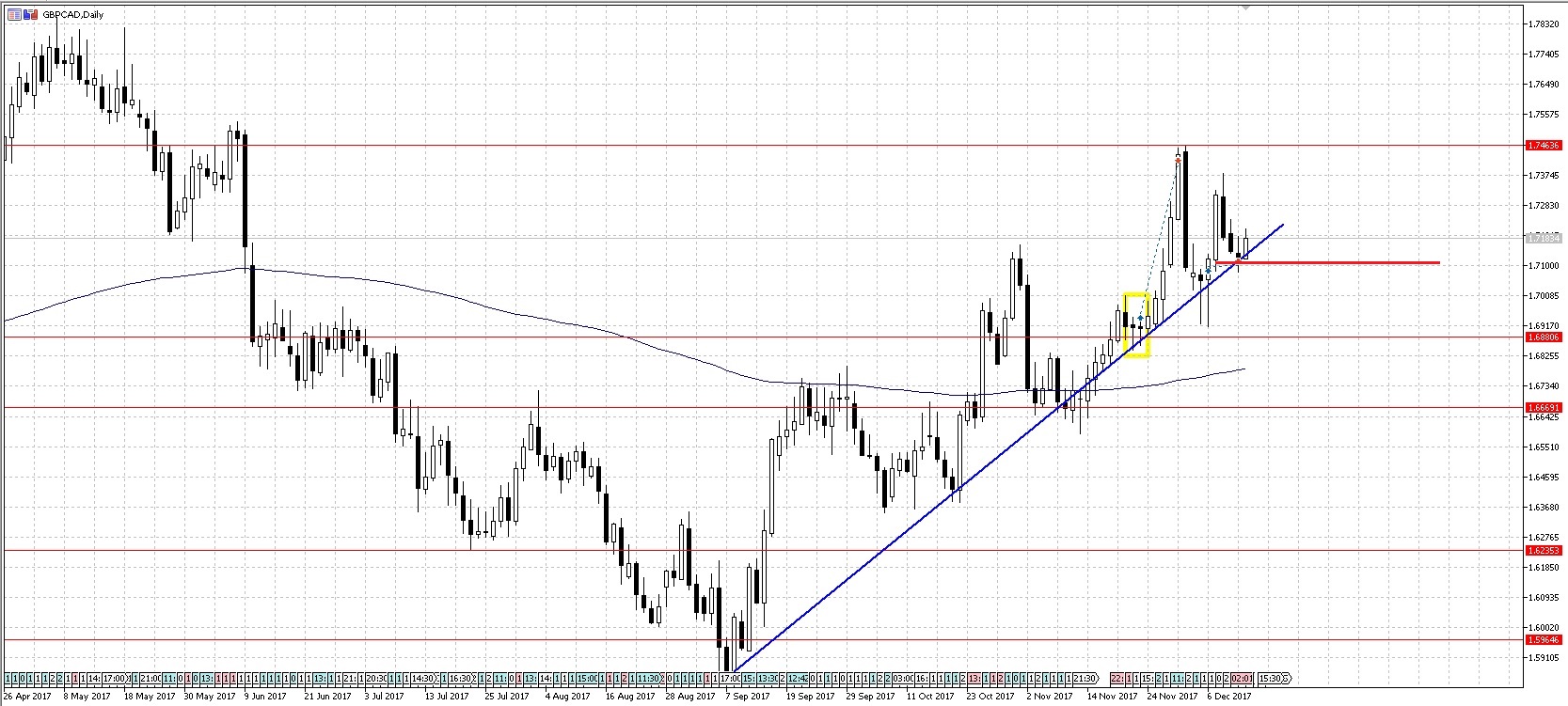Click the 11:30 event marker on the timeline

[x=647, y=678]
